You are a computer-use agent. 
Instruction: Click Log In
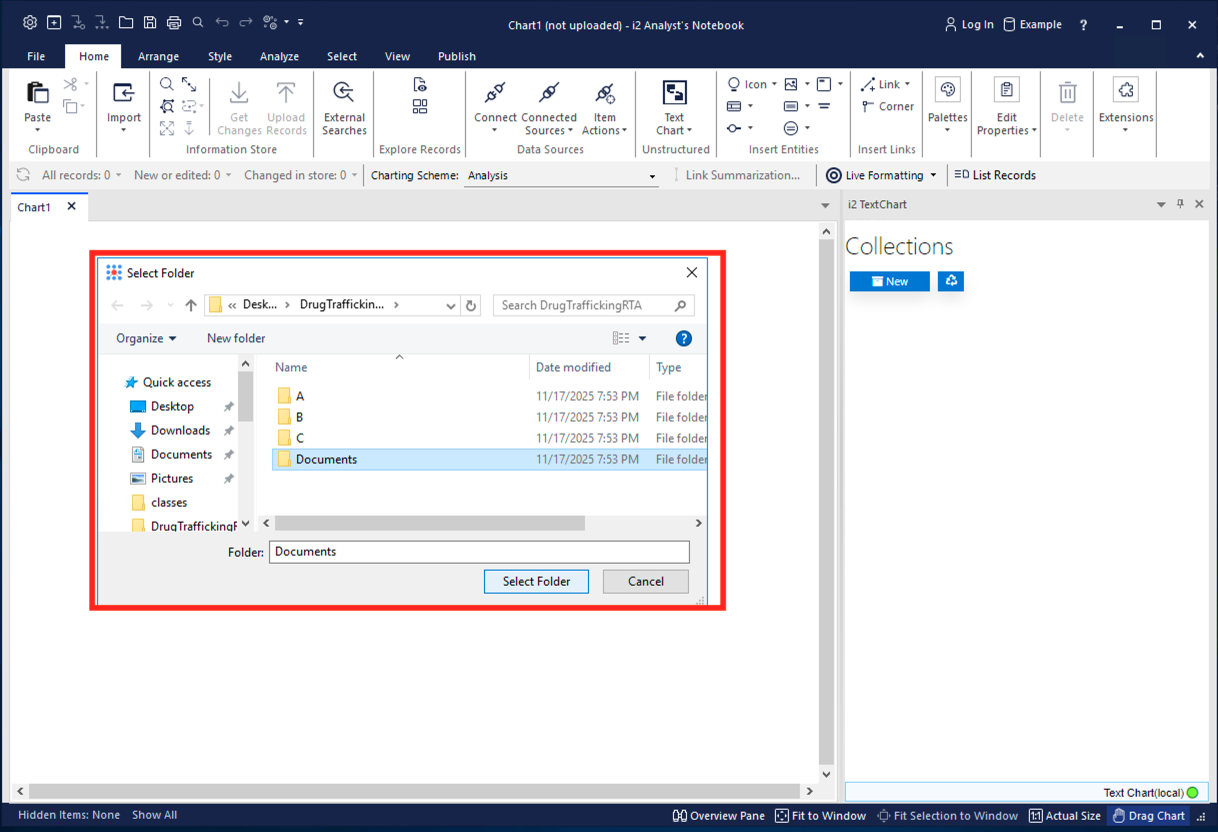(969, 25)
